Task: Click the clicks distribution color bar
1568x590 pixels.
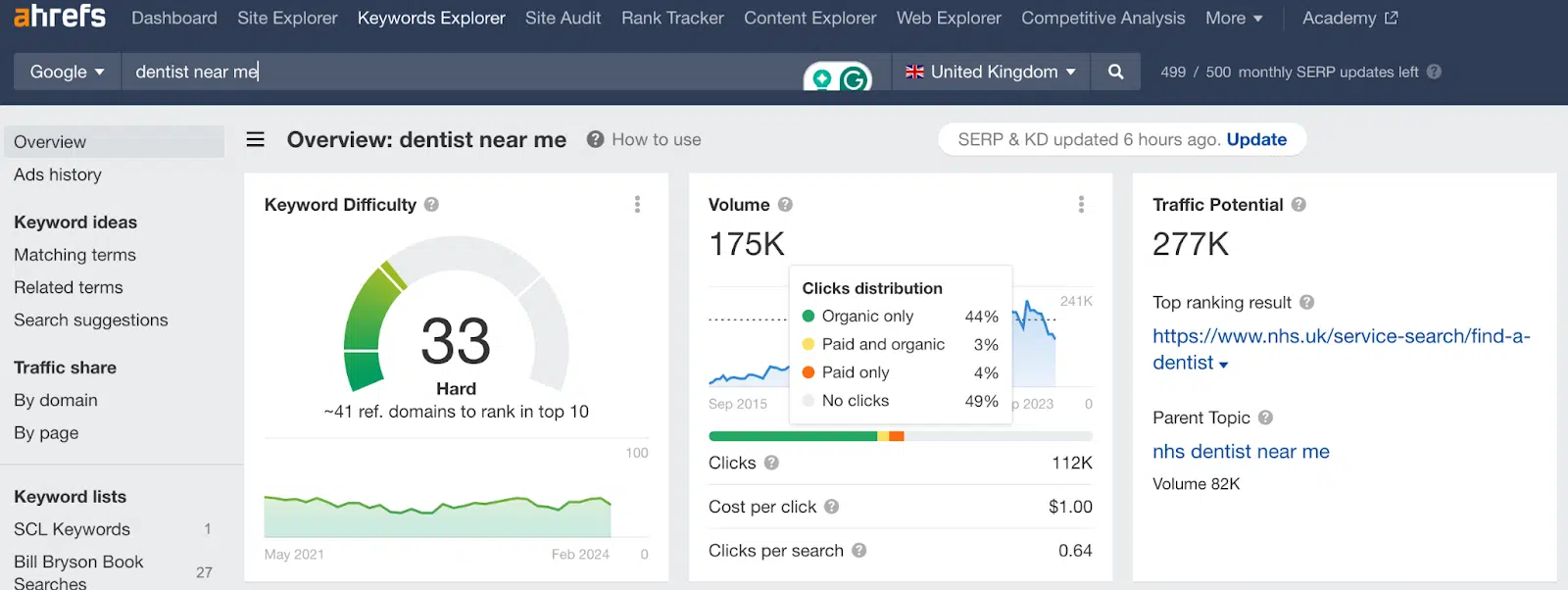Action: pos(900,436)
